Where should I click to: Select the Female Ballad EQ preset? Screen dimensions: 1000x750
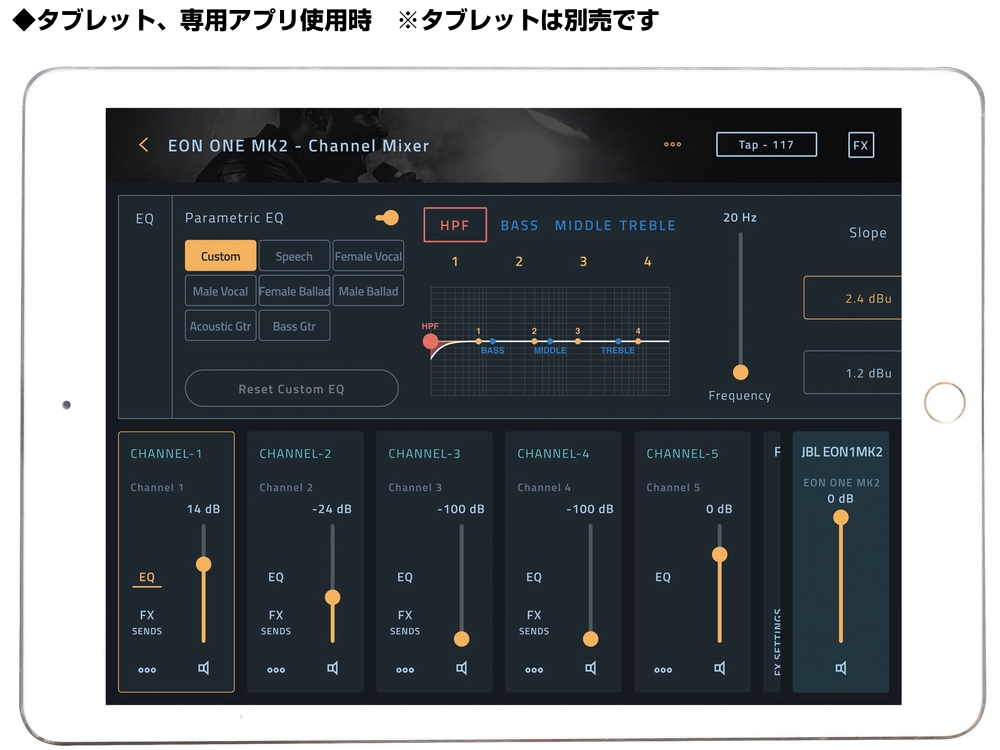tap(294, 291)
